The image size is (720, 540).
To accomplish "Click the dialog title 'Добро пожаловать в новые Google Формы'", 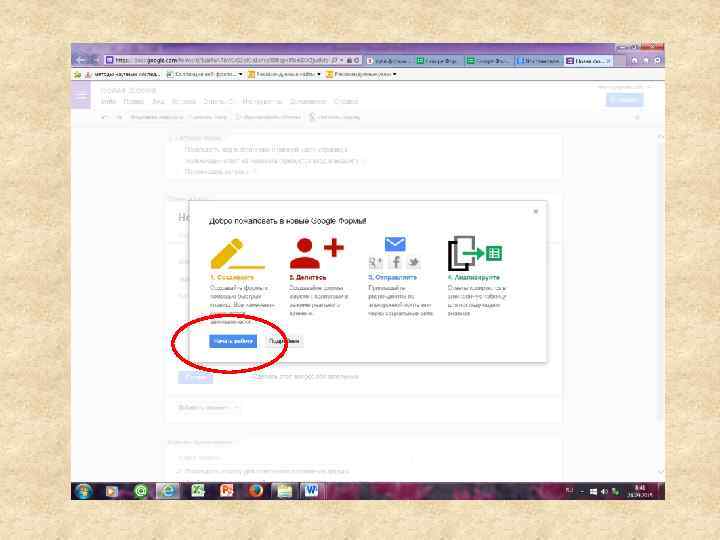I will tap(287, 221).
